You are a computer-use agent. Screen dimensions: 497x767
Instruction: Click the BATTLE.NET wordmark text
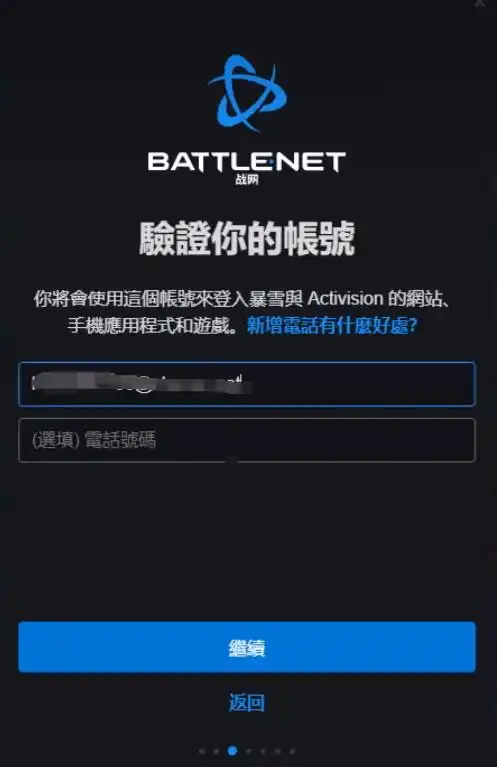247,161
